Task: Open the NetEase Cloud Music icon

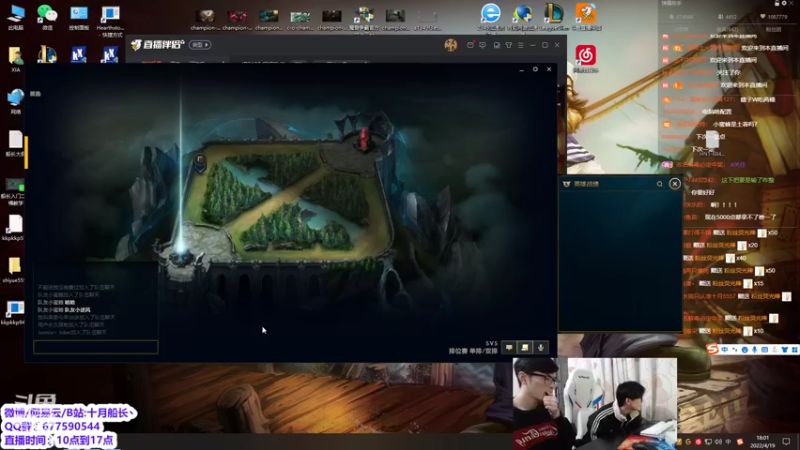Action: pyautogui.click(x=586, y=58)
